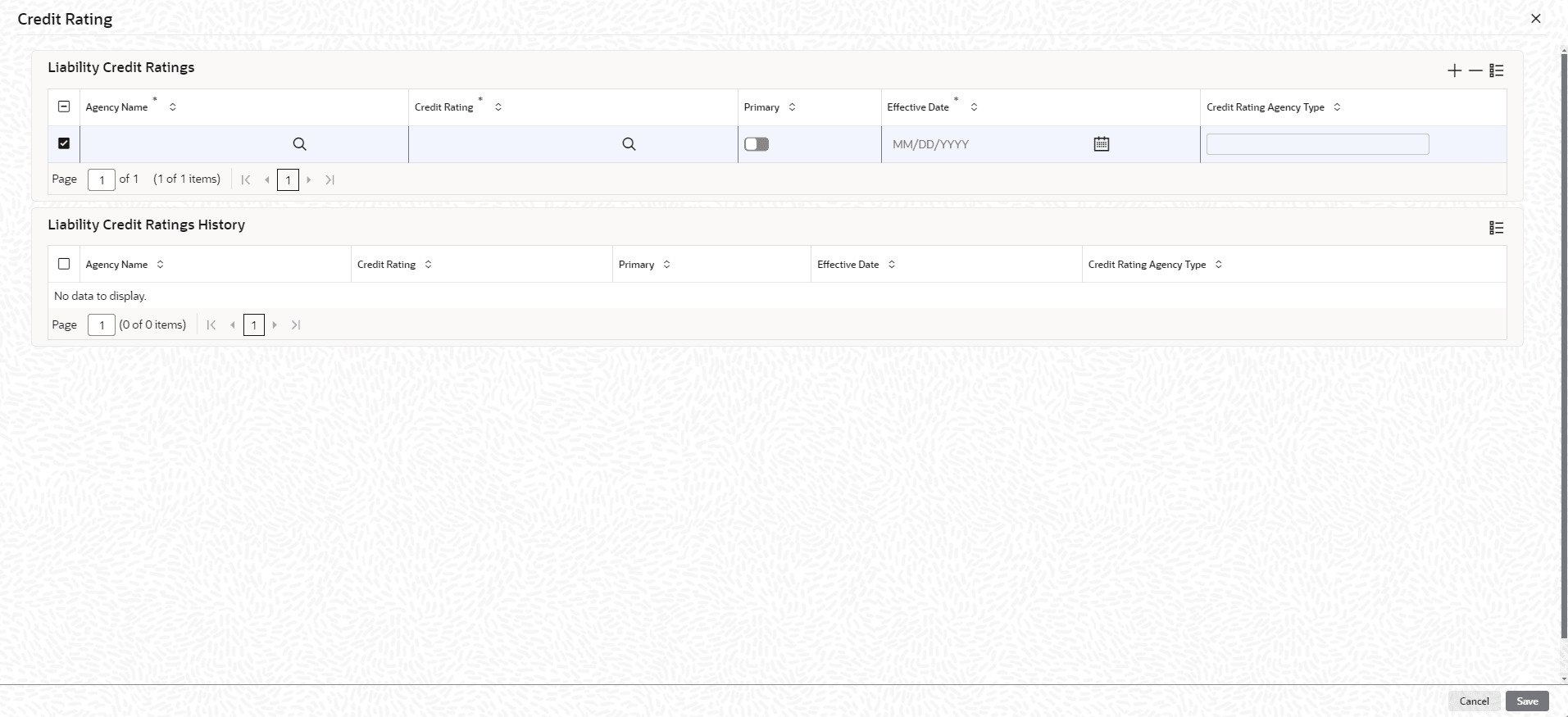Open column settings for Ratings History table
Viewport: 1568px width, 717px height.
tap(1497, 228)
